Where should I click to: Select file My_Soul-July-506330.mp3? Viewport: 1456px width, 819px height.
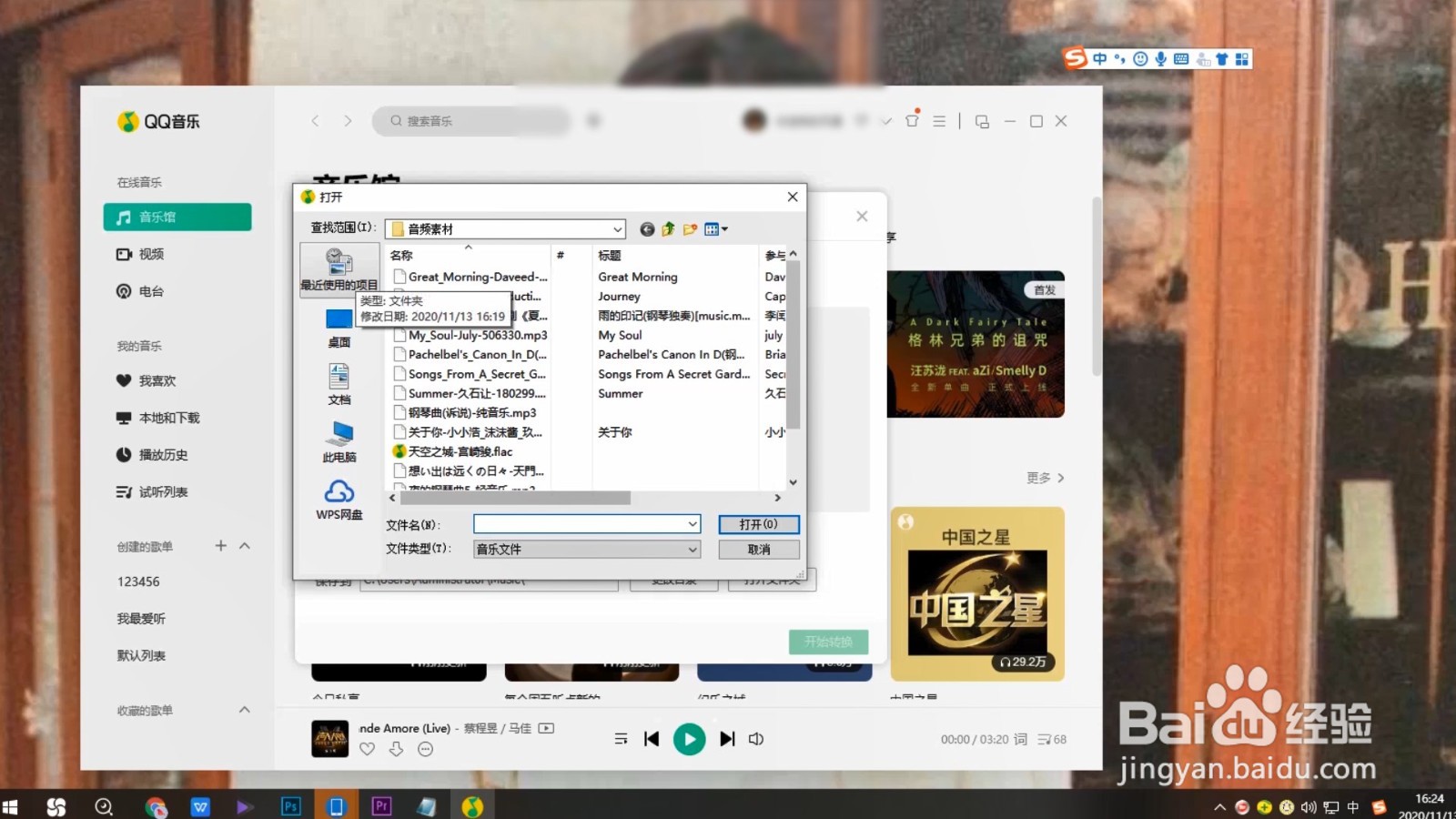click(x=470, y=335)
